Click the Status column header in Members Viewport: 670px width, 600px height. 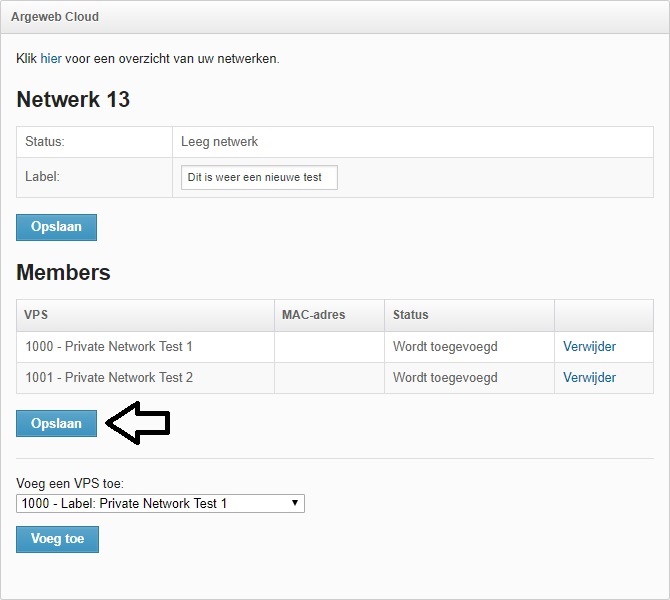469,315
